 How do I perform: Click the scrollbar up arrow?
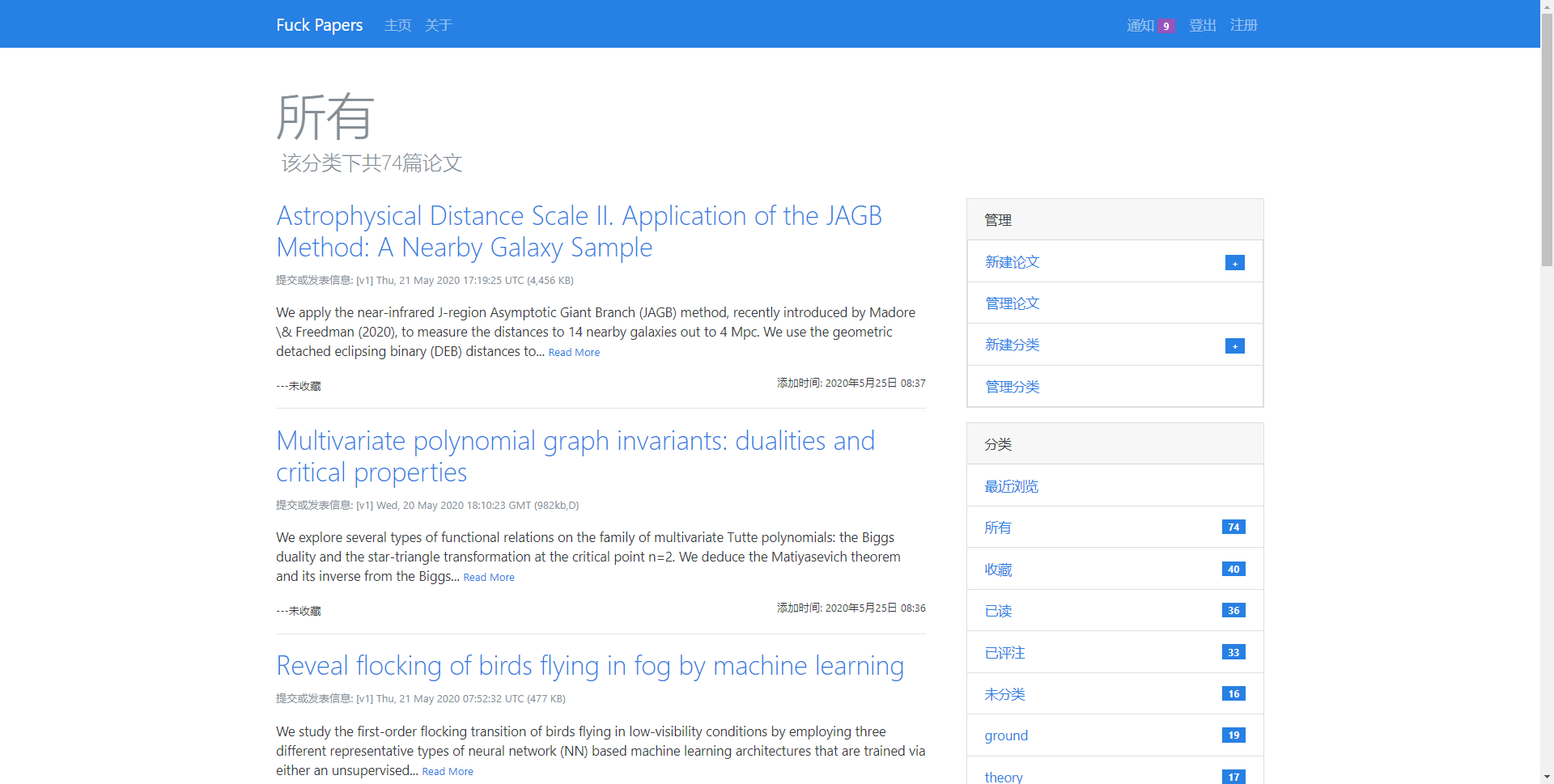1547,6
